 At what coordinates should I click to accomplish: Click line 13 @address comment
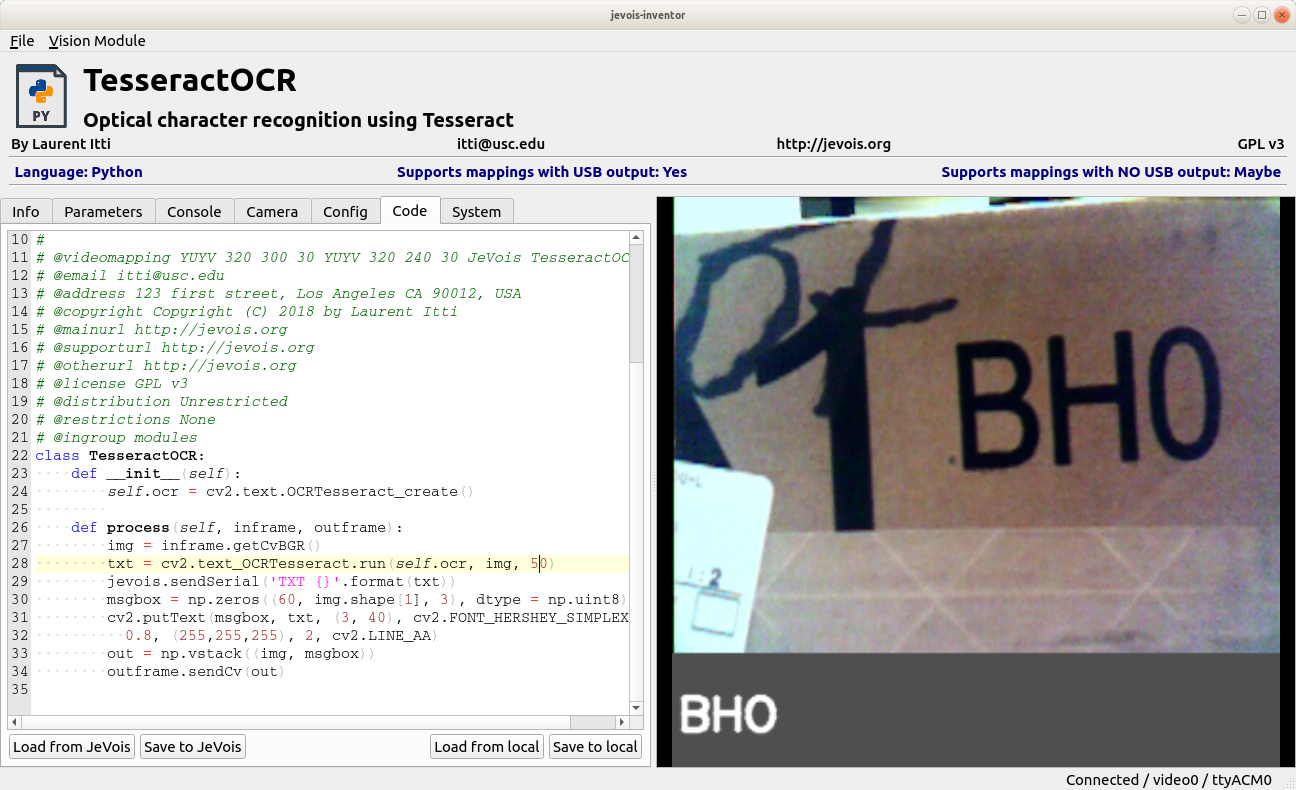(x=278, y=293)
